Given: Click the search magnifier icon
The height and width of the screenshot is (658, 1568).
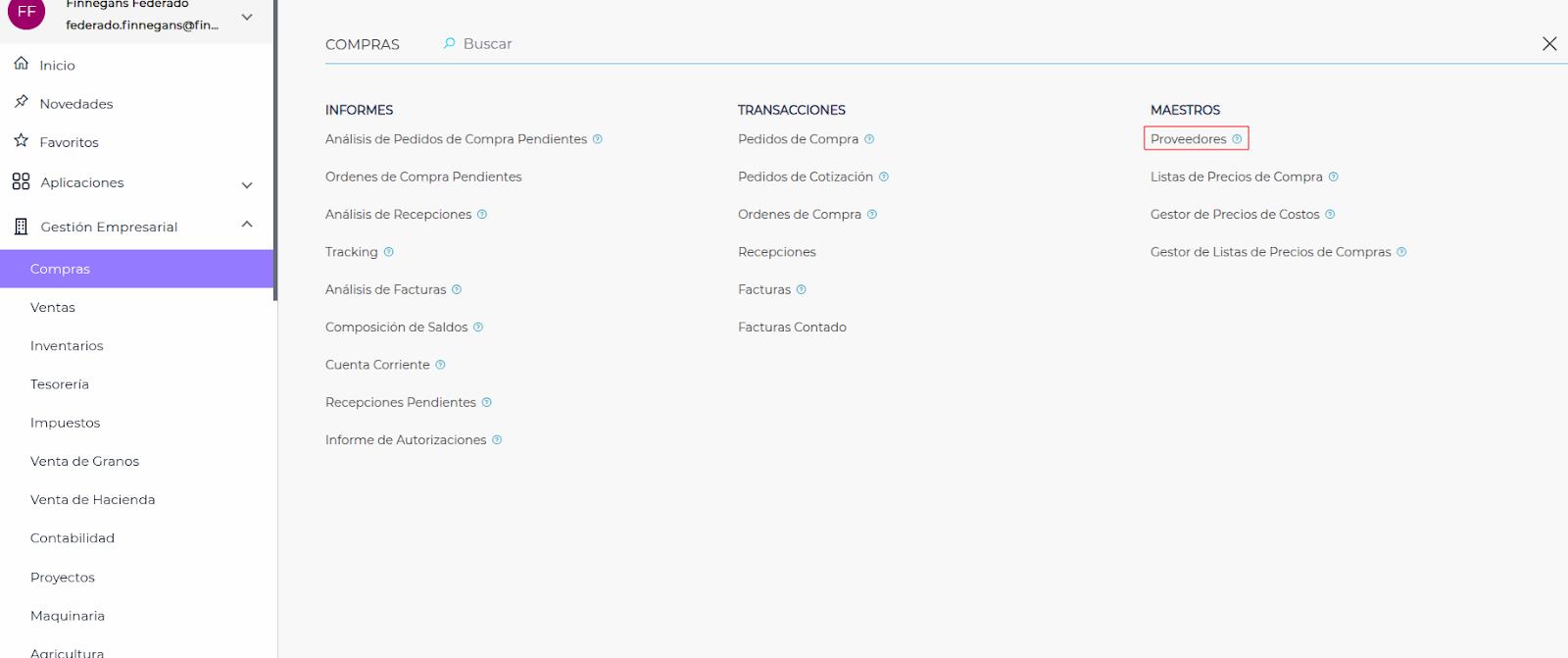Looking at the screenshot, I should (449, 44).
